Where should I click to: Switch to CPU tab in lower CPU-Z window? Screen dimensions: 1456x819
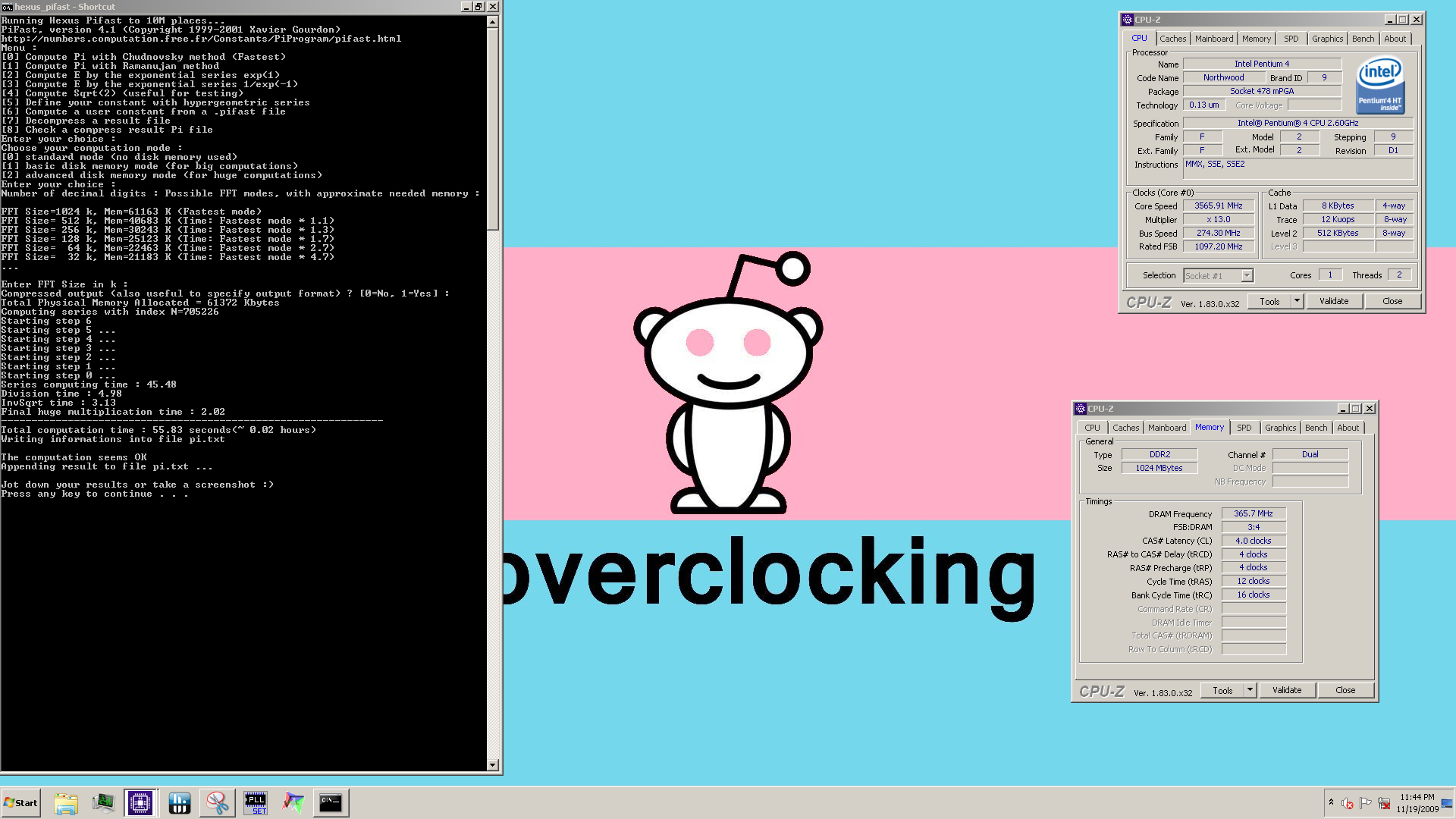1092,428
